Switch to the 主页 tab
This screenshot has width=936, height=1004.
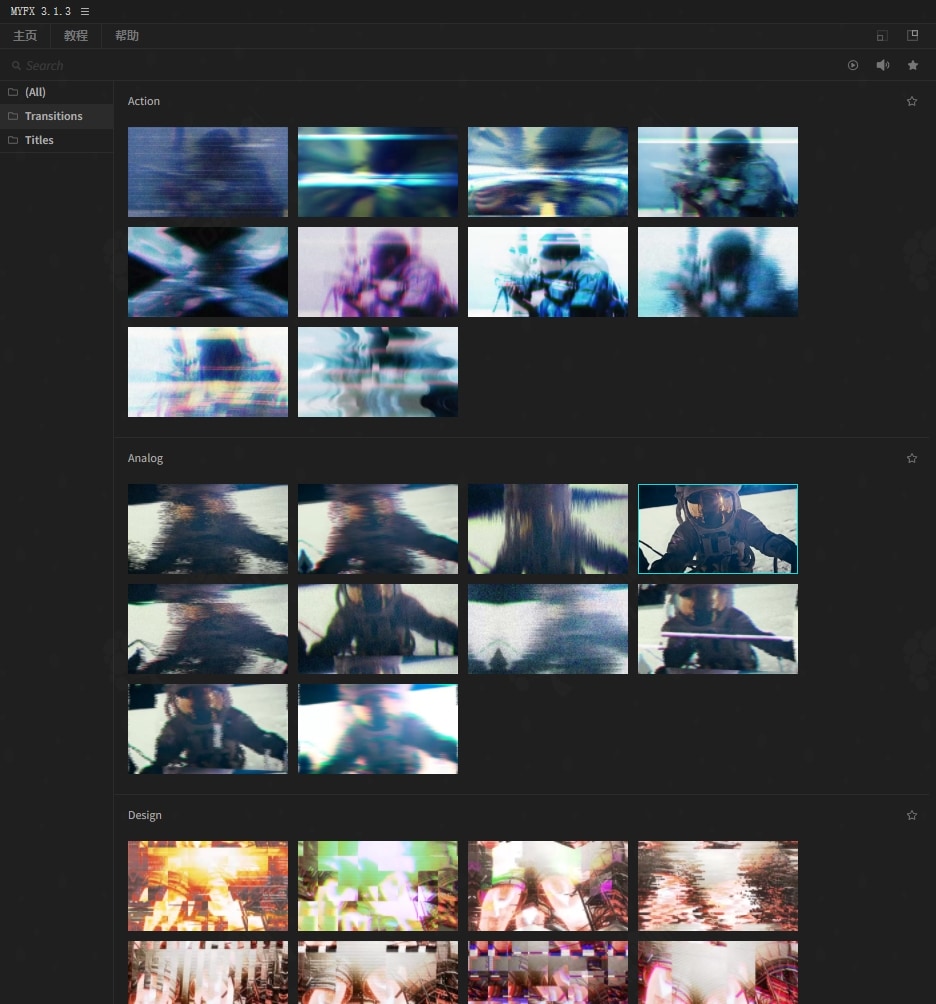click(x=25, y=36)
